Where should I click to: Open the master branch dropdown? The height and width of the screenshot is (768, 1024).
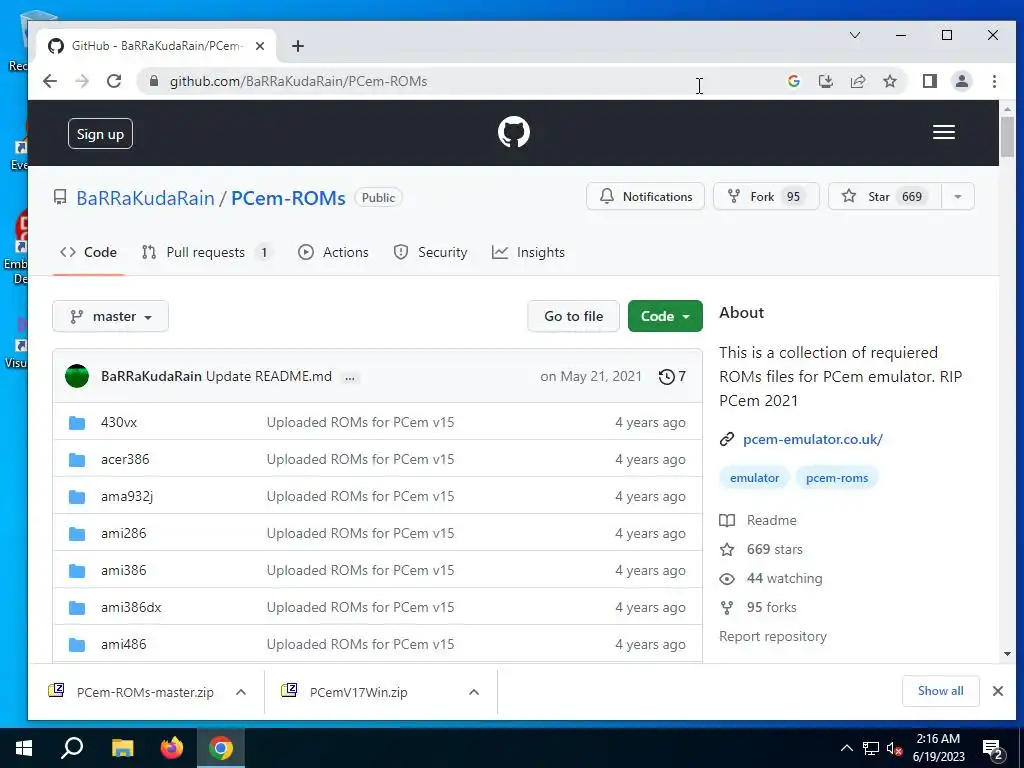point(110,316)
